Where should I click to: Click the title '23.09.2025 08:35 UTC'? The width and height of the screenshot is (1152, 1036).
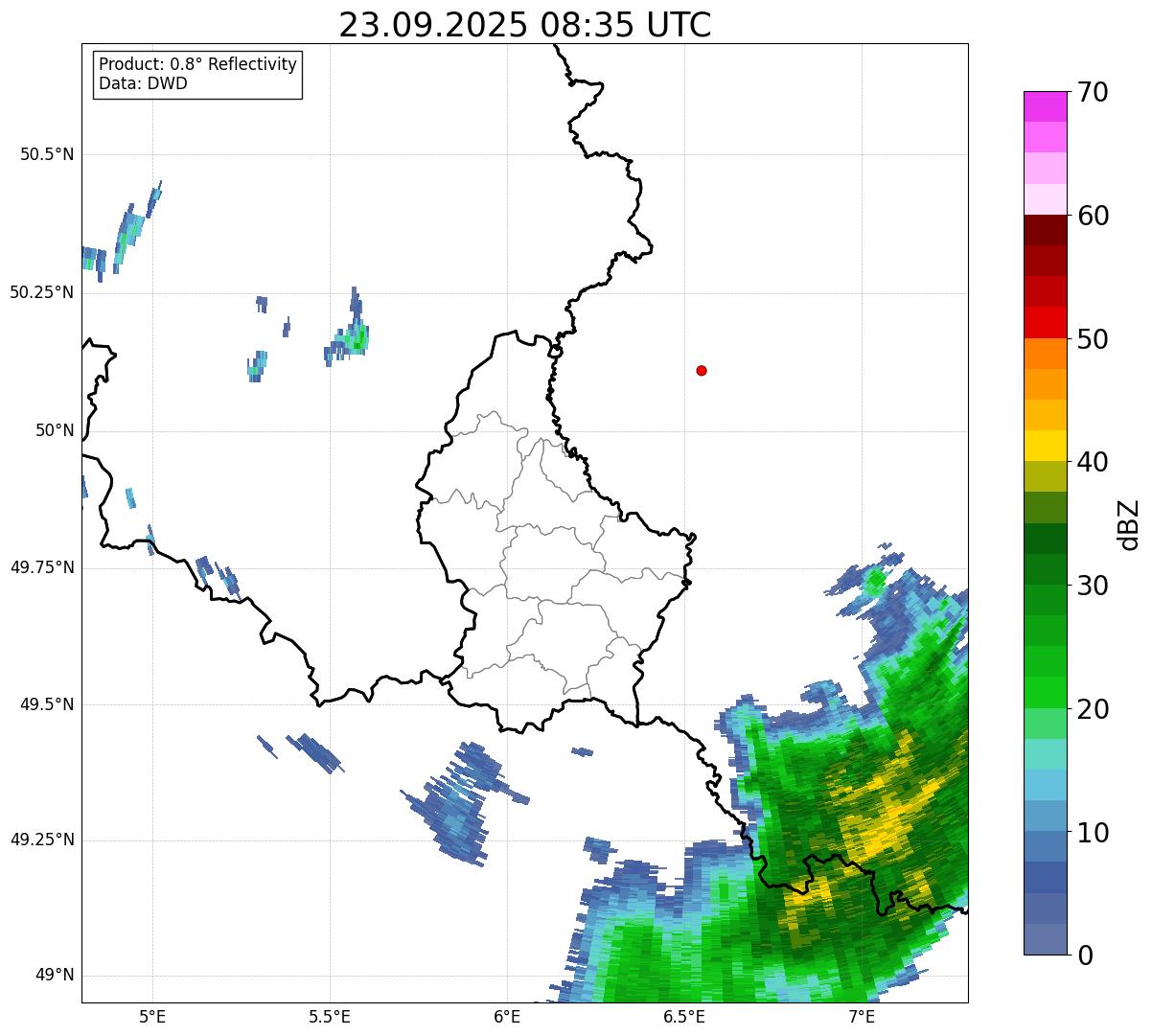525,25
